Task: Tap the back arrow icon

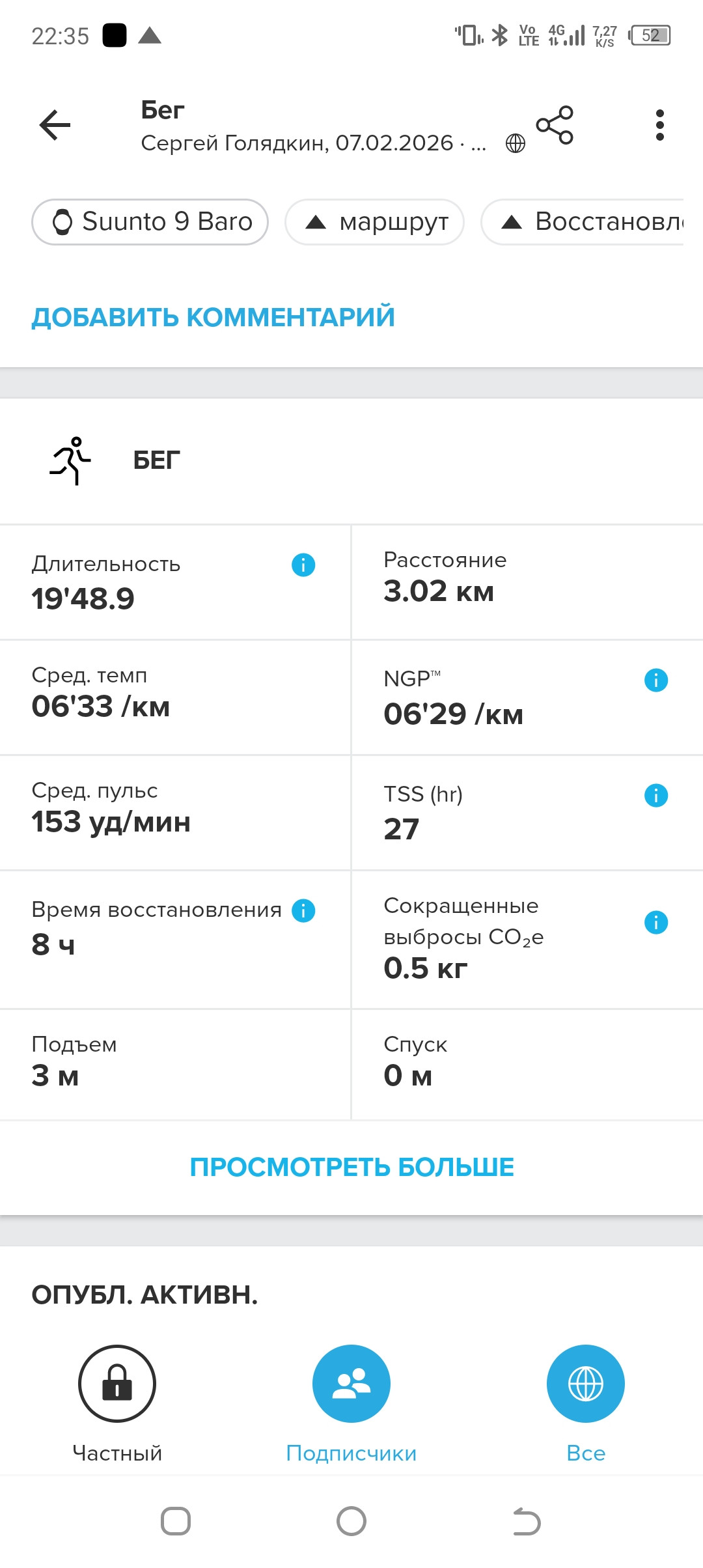Action: (55, 125)
